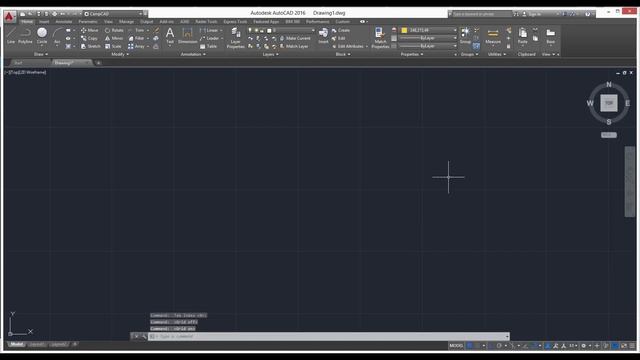Select the Polyline tool

coord(25,36)
